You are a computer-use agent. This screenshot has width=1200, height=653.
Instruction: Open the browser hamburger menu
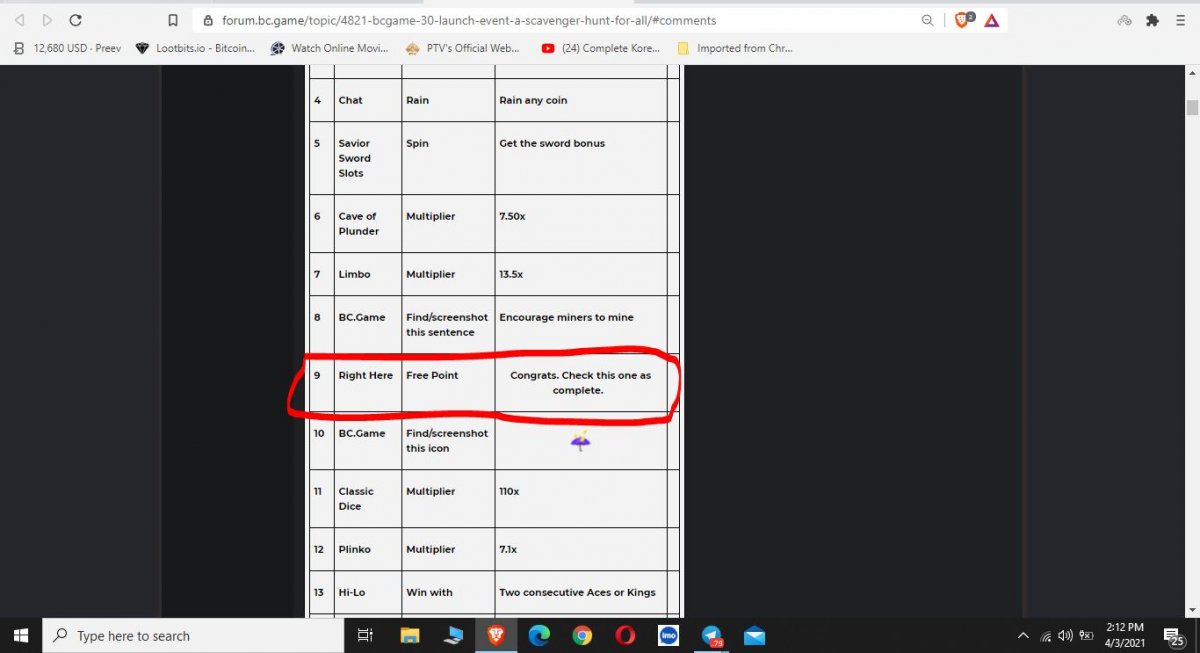click(x=1181, y=20)
